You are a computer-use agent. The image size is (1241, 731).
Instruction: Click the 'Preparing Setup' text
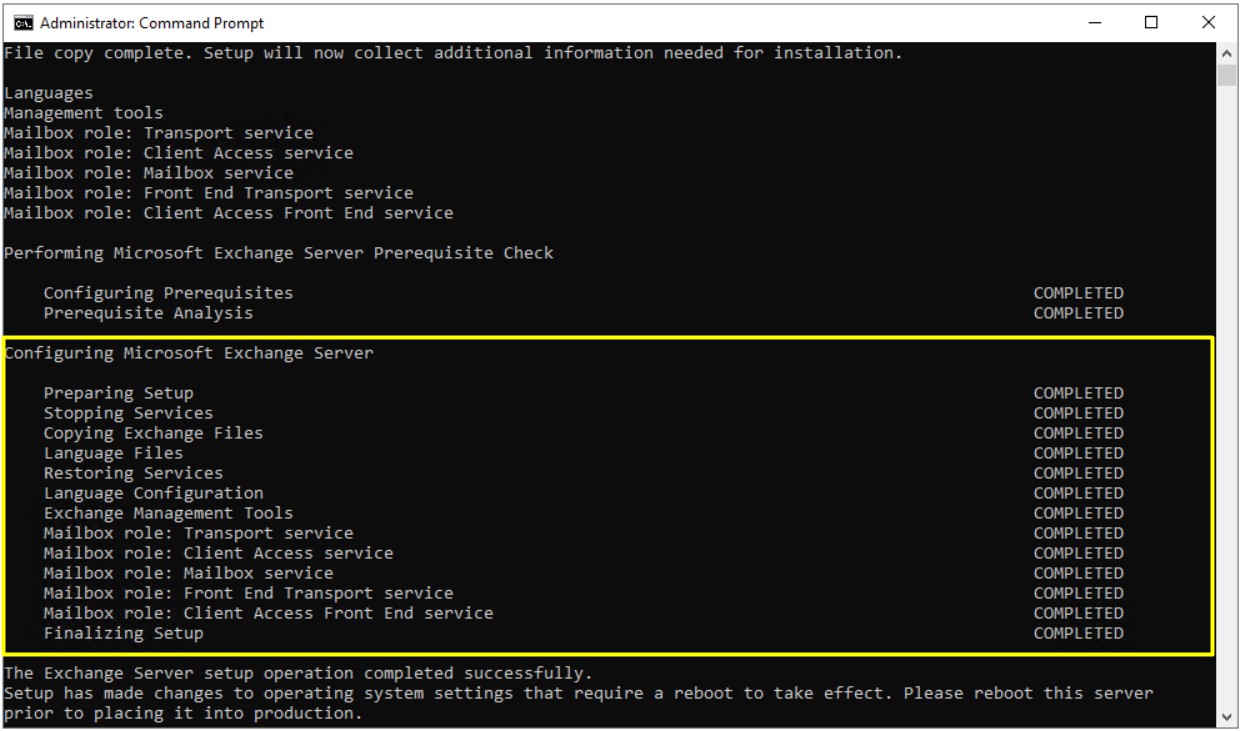[119, 393]
